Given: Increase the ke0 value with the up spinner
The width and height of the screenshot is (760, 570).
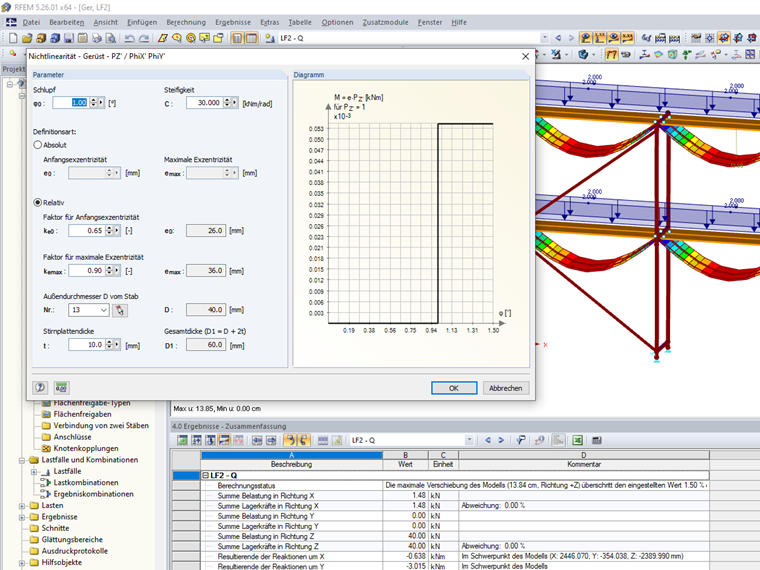Looking at the screenshot, I should click(x=109, y=228).
